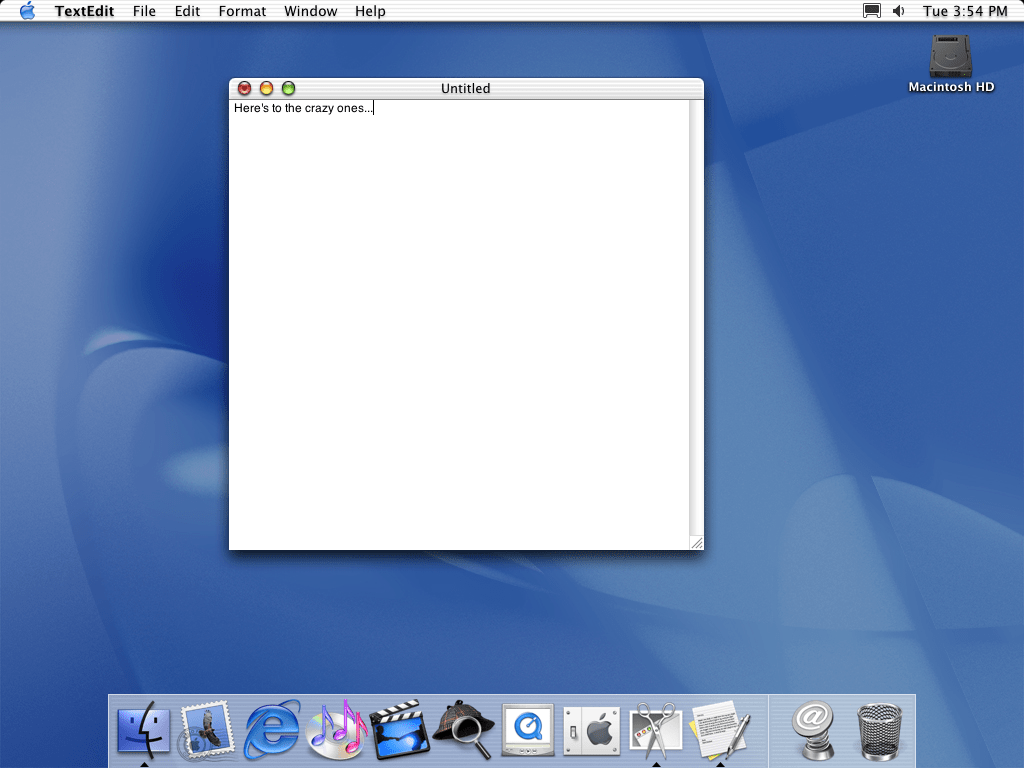This screenshot has height=768, width=1024.
Task: Click the volume icon in the menu bar
Action: [898, 11]
